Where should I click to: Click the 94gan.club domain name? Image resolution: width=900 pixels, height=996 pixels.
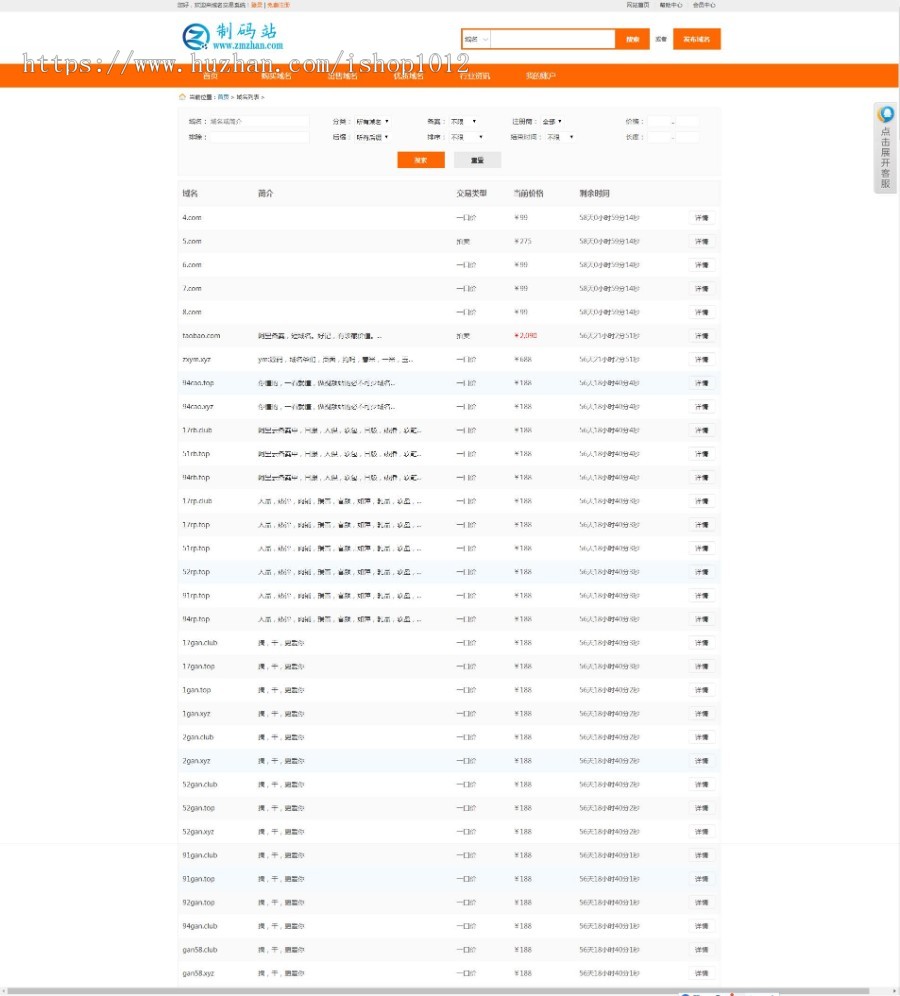click(x=199, y=926)
